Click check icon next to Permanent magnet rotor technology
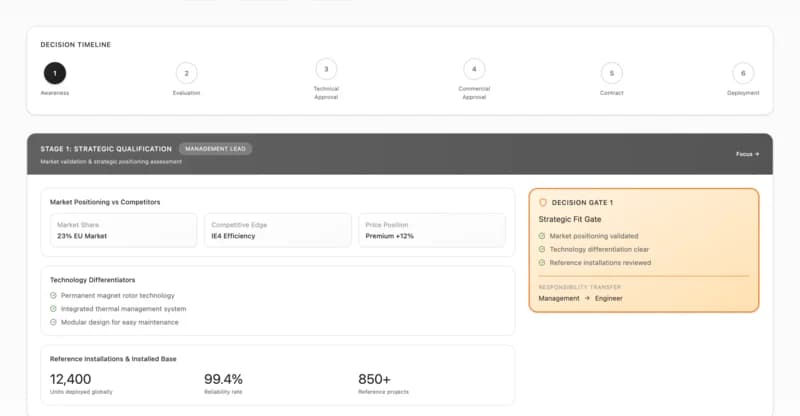 53,295
